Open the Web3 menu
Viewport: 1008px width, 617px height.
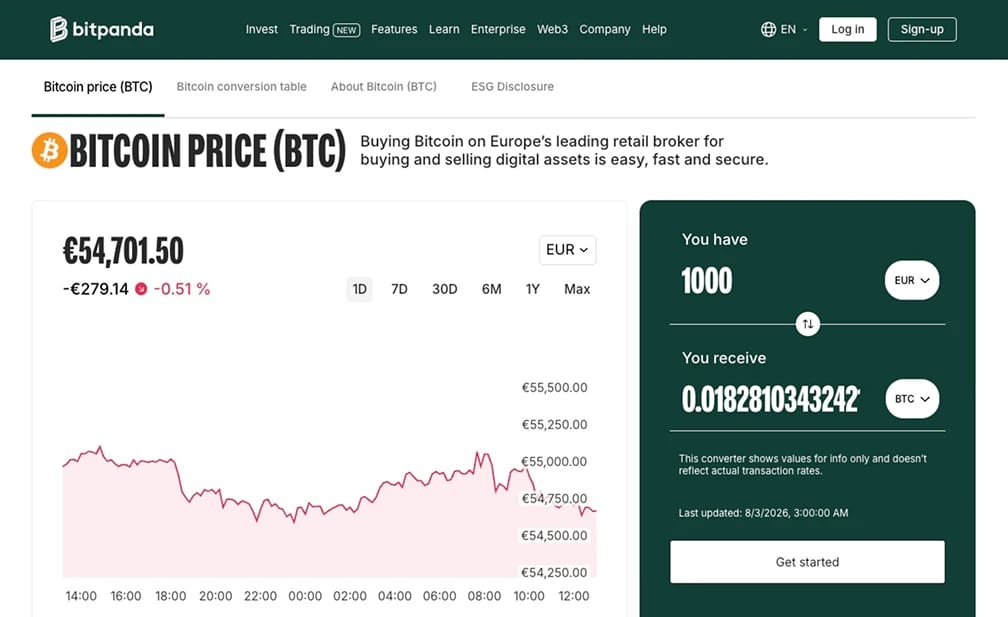pyautogui.click(x=552, y=29)
